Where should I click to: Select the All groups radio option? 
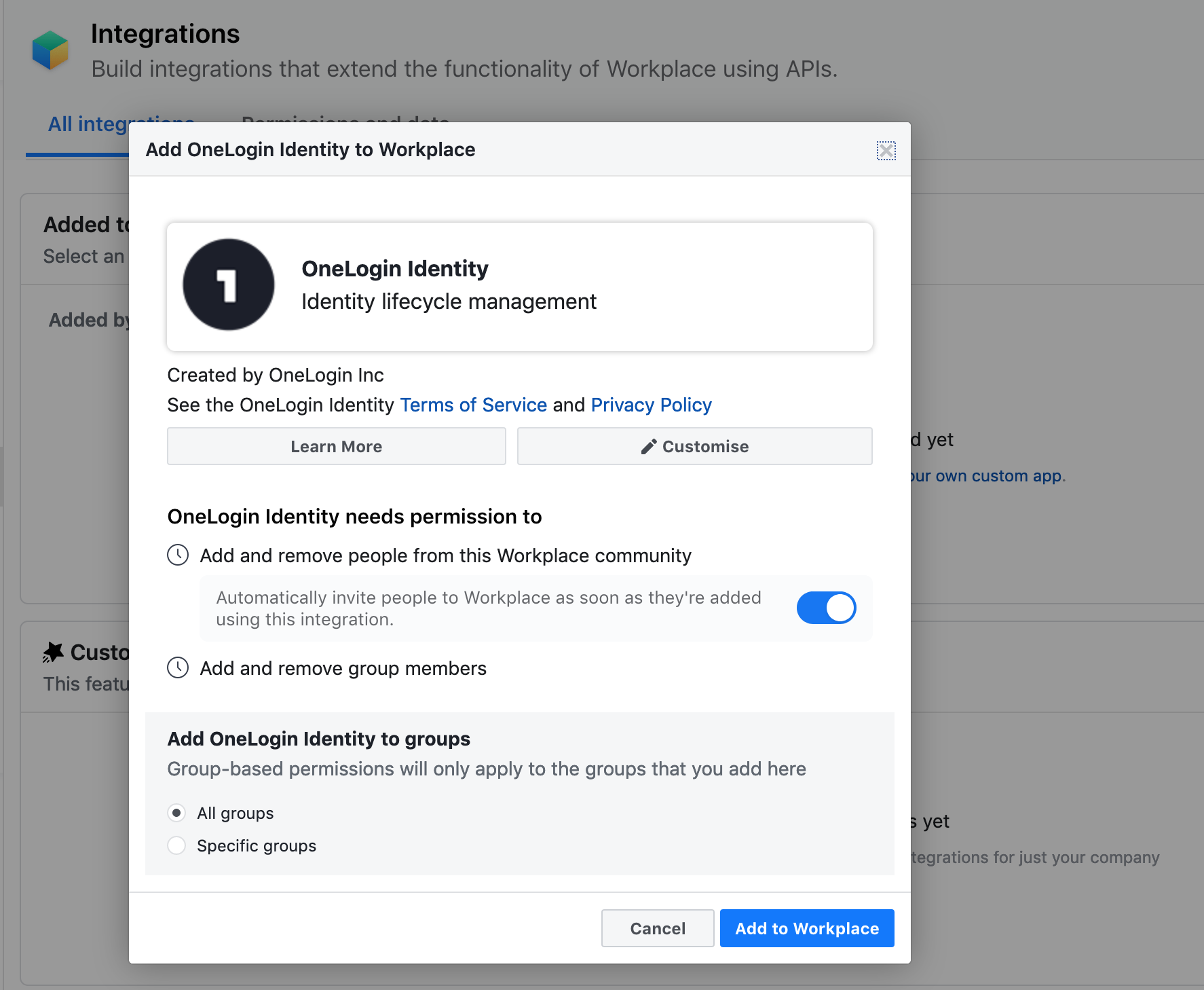[176, 813]
